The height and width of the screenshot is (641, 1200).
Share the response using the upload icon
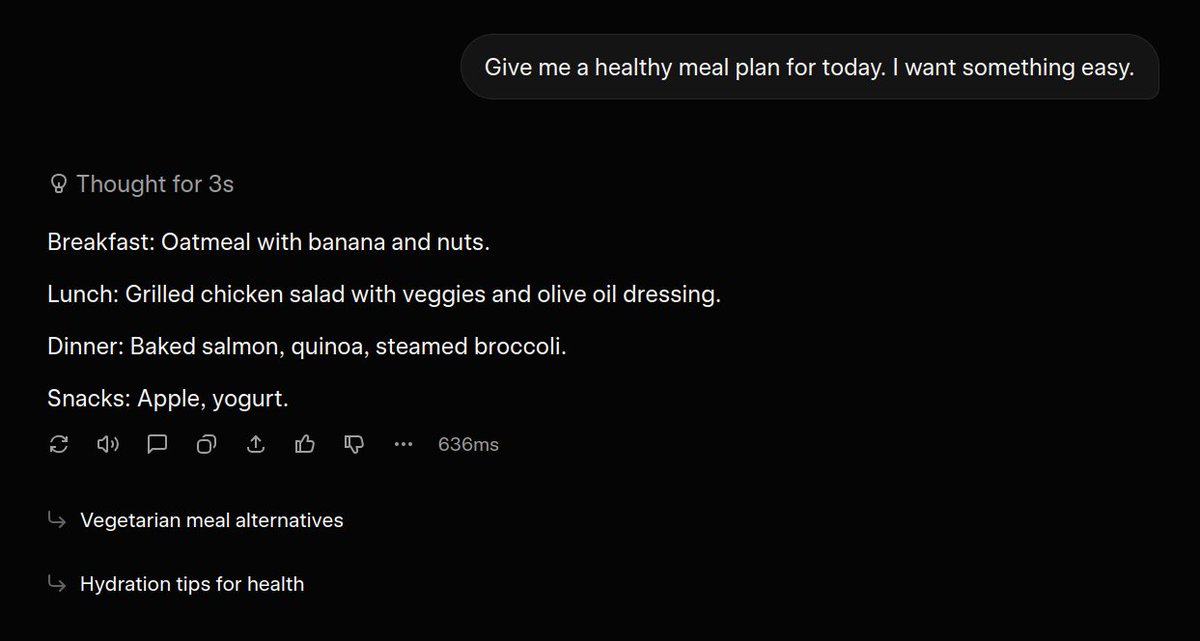255,444
